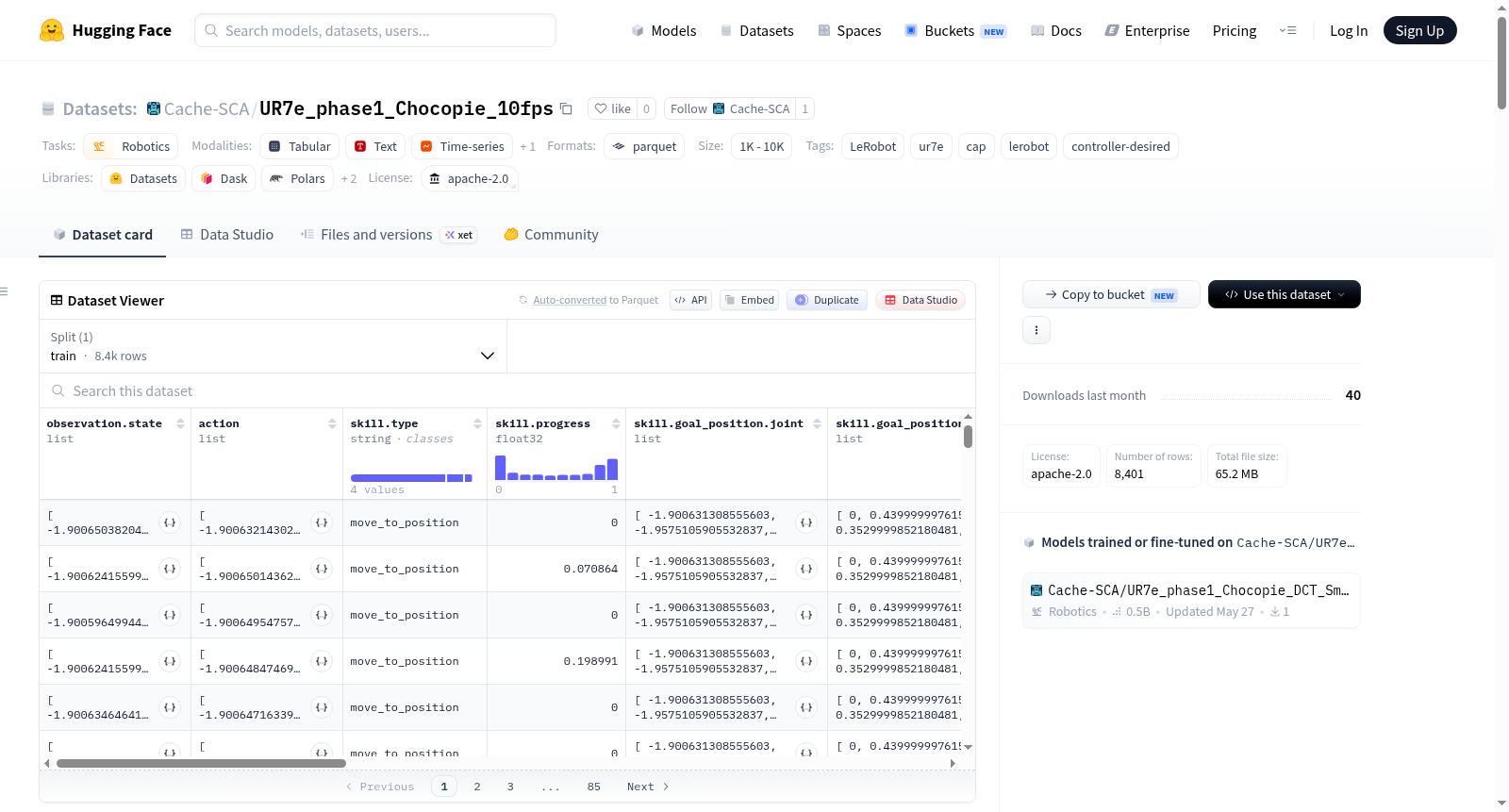This screenshot has width=1509, height=812.
Task: Open Buckets in the top navigation
Action: 955,30
